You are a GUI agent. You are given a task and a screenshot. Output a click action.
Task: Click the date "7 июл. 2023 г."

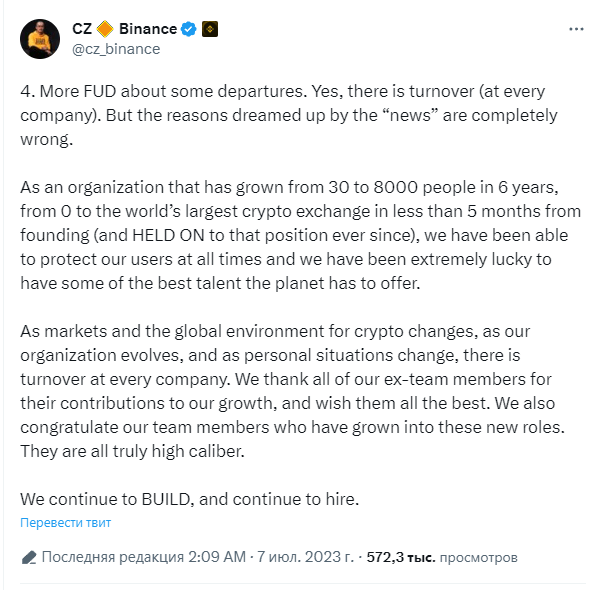[x=305, y=557]
